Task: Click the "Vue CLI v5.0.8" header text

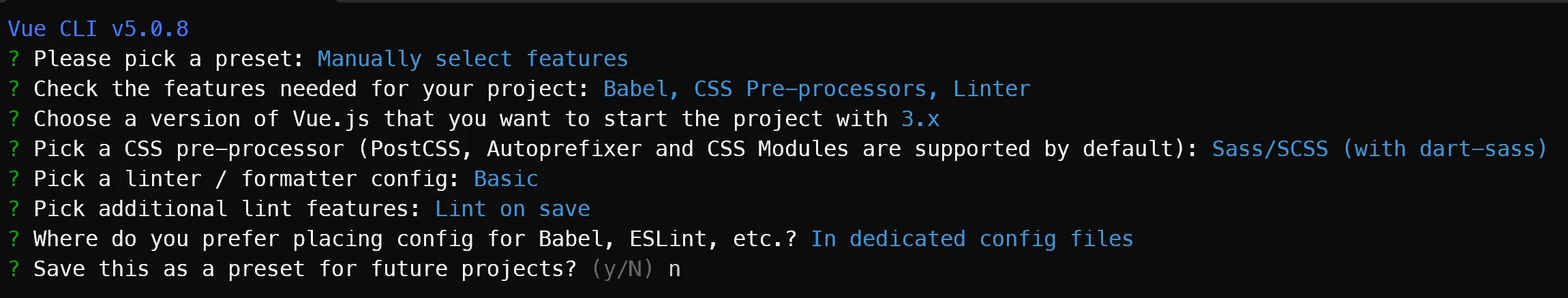Action: tap(98, 29)
